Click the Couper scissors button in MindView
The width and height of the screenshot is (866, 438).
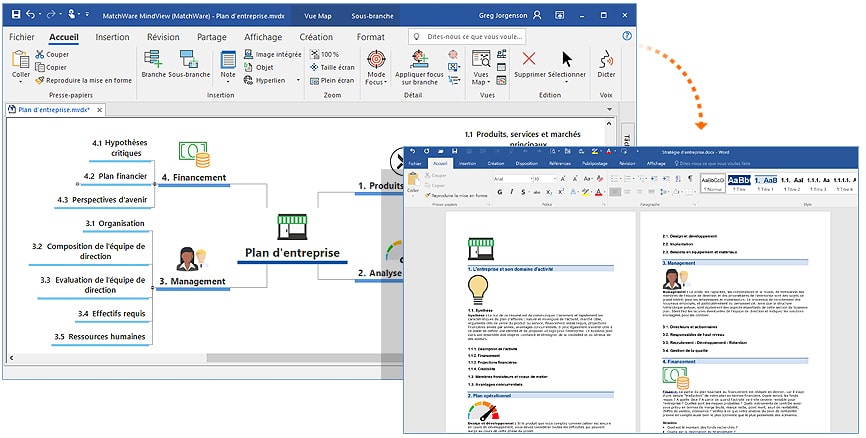pyautogui.click(x=52, y=54)
